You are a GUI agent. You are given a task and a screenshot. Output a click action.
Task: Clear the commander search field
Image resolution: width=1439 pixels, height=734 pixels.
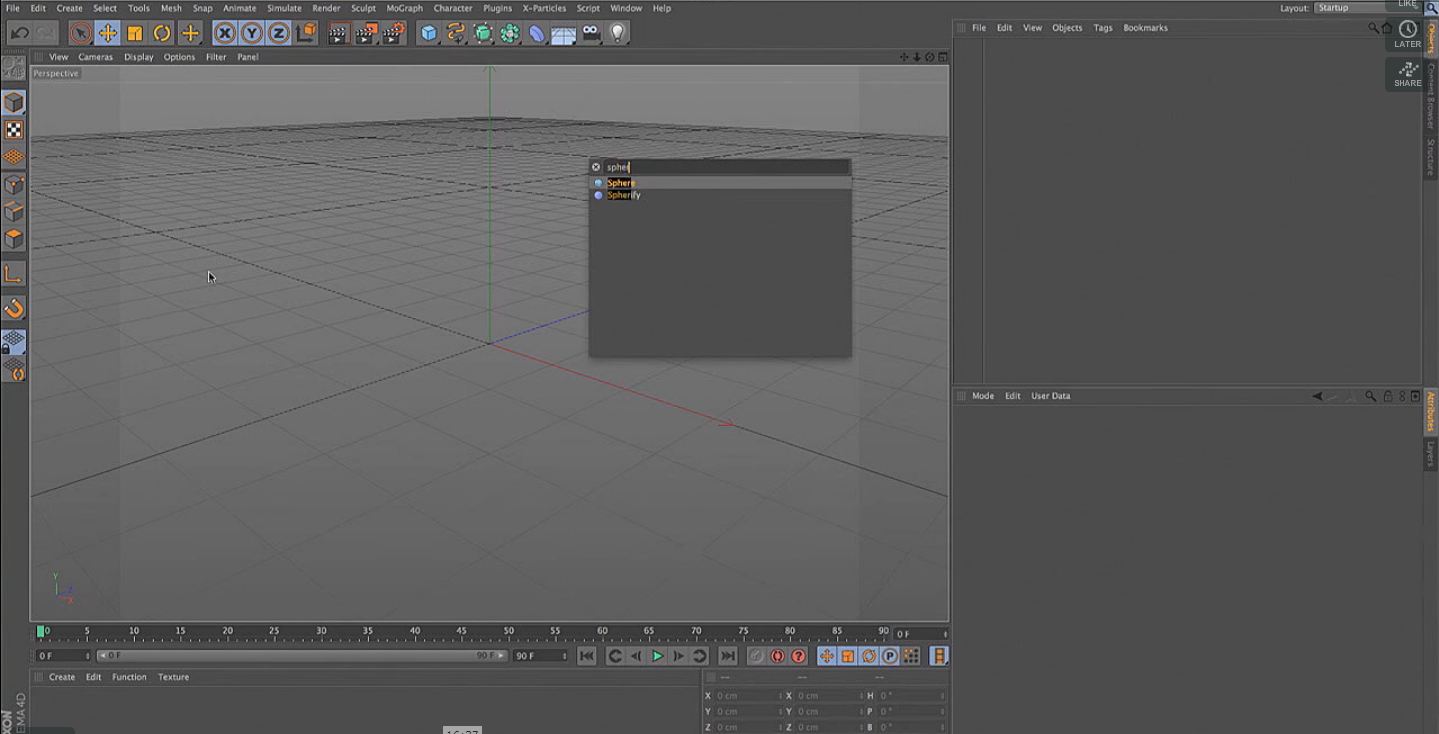596,167
